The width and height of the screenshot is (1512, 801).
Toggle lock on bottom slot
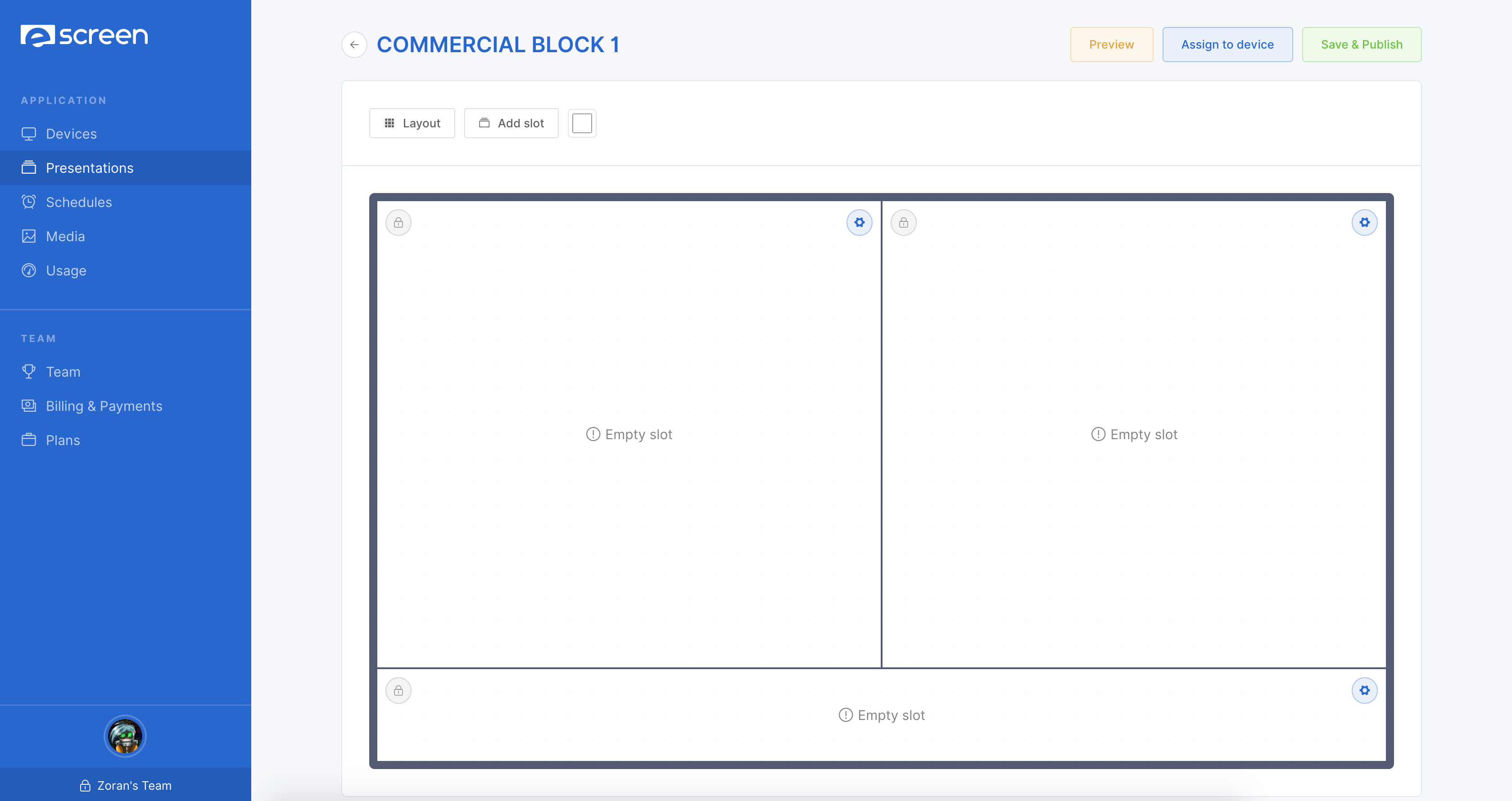398,690
